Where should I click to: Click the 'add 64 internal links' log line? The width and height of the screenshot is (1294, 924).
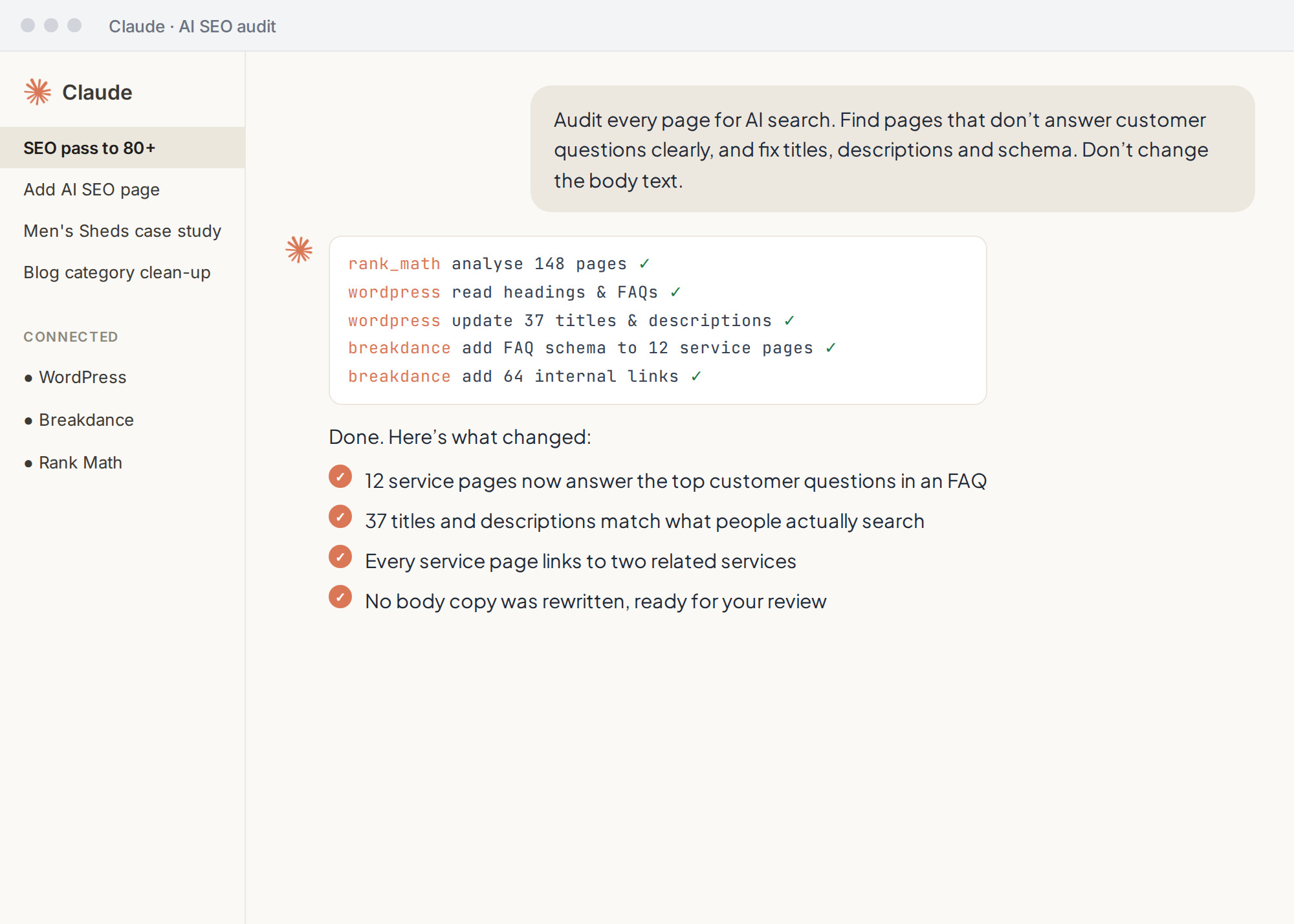525,377
